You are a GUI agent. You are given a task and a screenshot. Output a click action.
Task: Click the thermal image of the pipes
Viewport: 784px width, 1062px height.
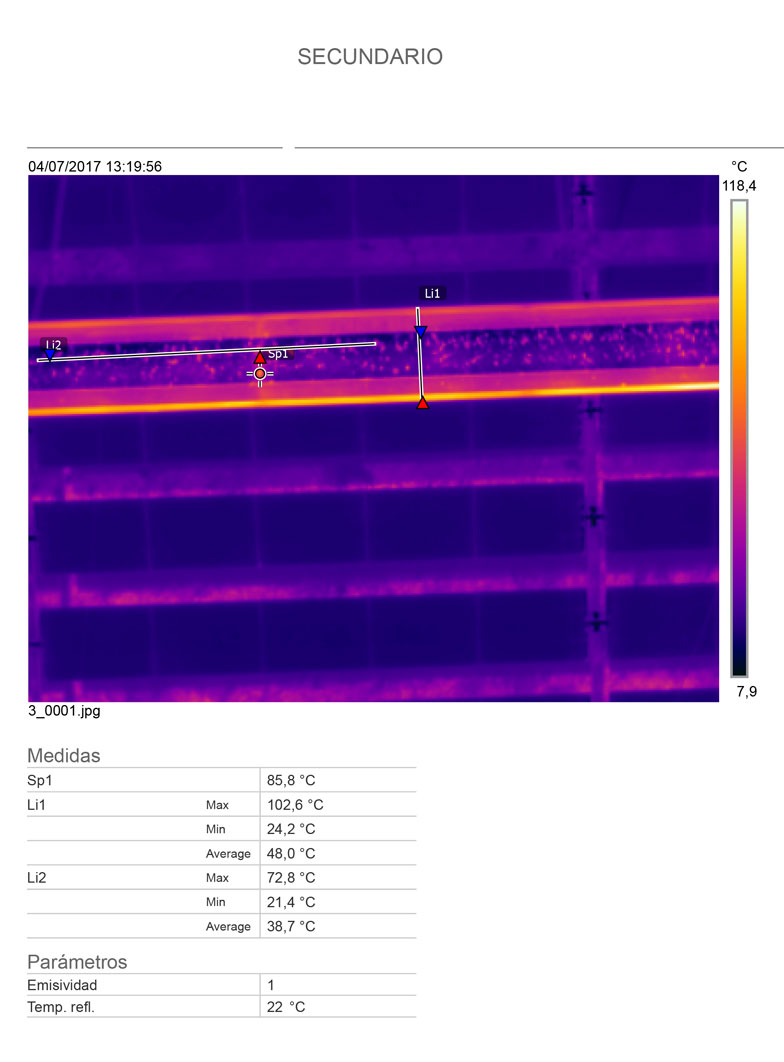coord(373,438)
